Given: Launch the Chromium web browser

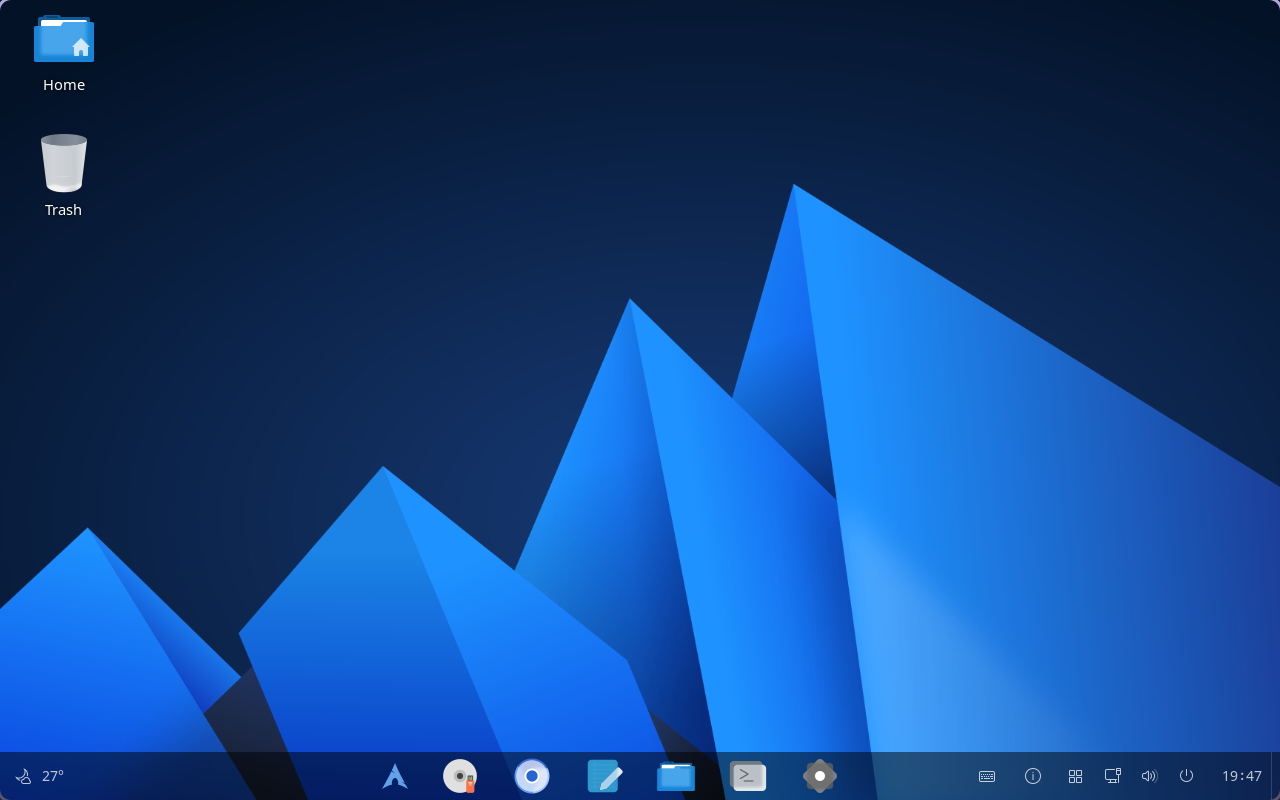Looking at the screenshot, I should (x=532, y=776).
